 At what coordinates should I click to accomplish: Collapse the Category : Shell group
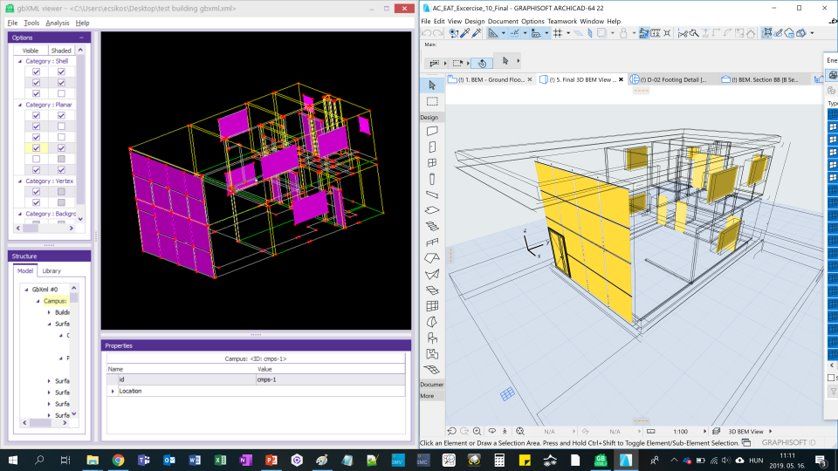[x=20, y=61]
